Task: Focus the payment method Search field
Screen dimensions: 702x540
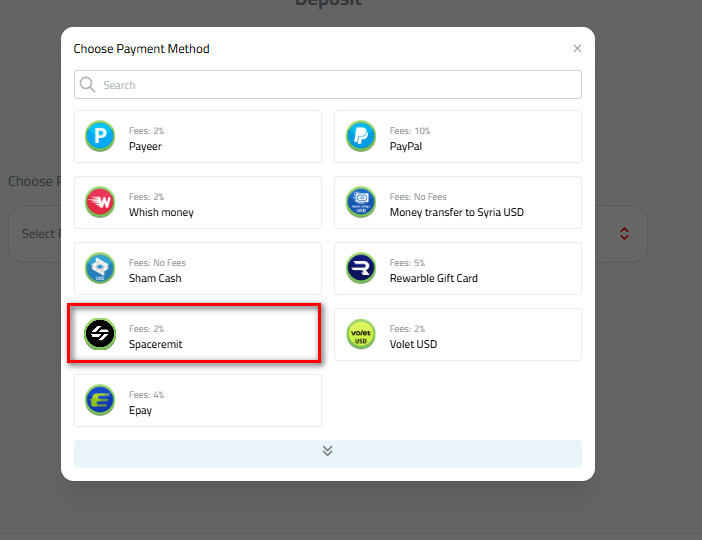Action: (x=328, y=85)
